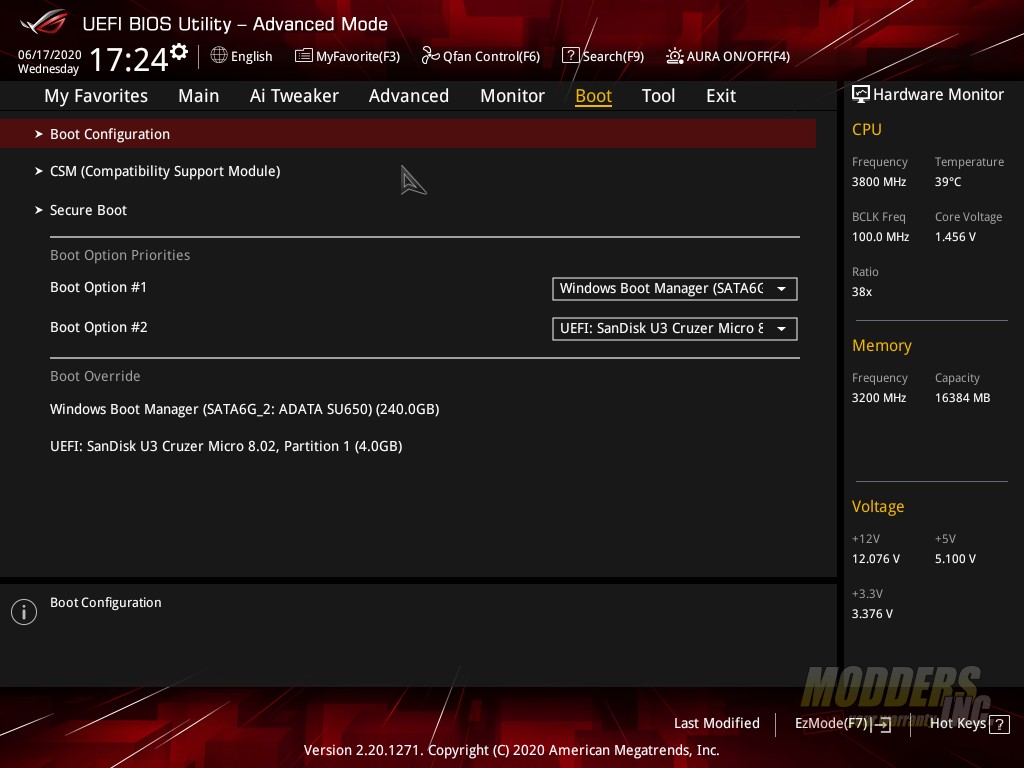This screenshot has height=768, width=1024.
Task: Open Qfan Control(F6)
Action: [481, 56]
